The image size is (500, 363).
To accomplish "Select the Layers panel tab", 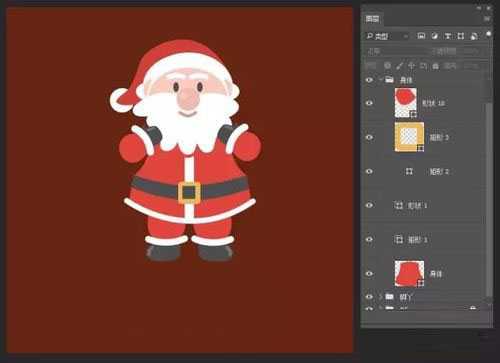I will [372, 19].
